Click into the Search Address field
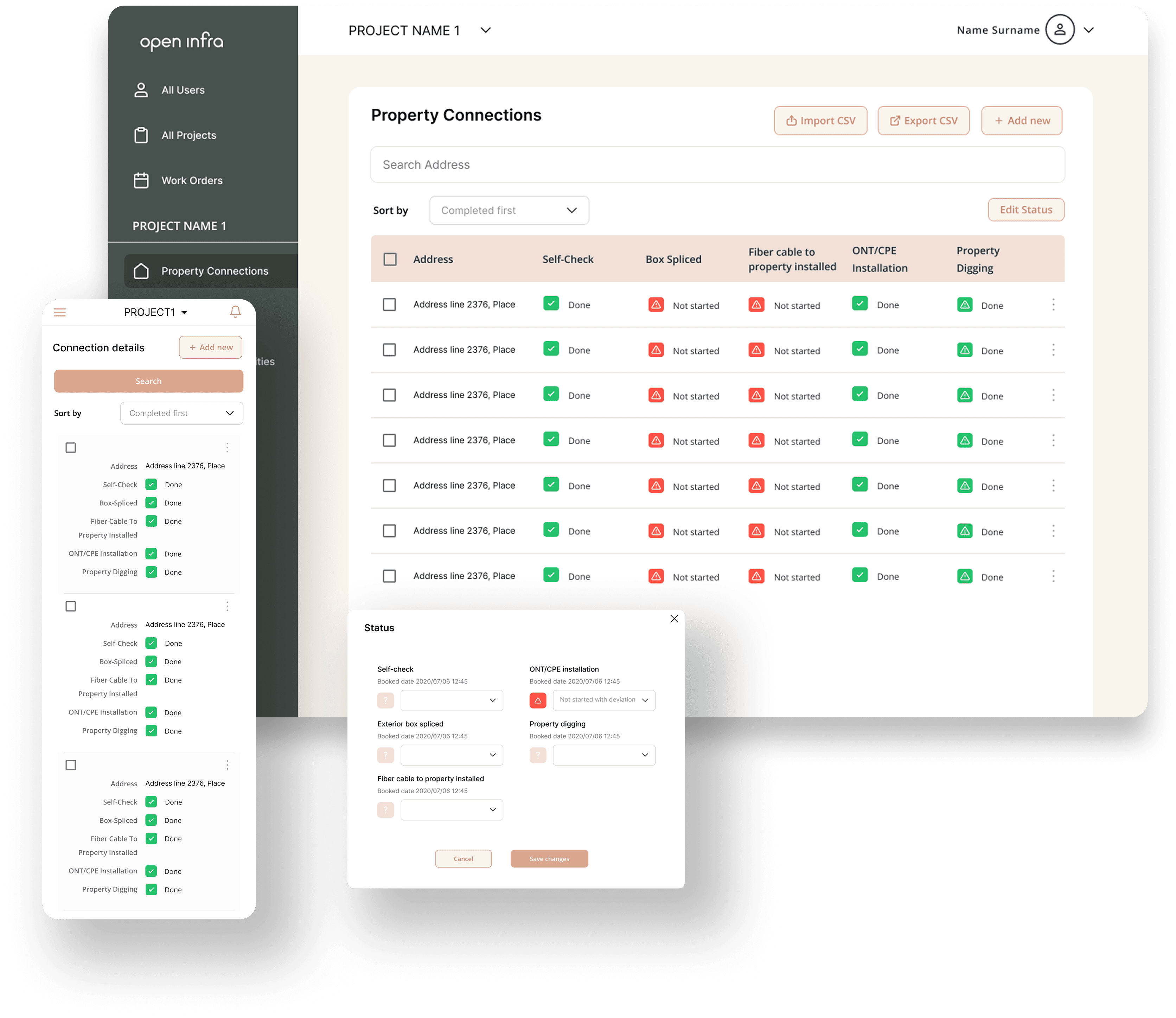Screen dimensions: 1176x1018 click(717, 165)
